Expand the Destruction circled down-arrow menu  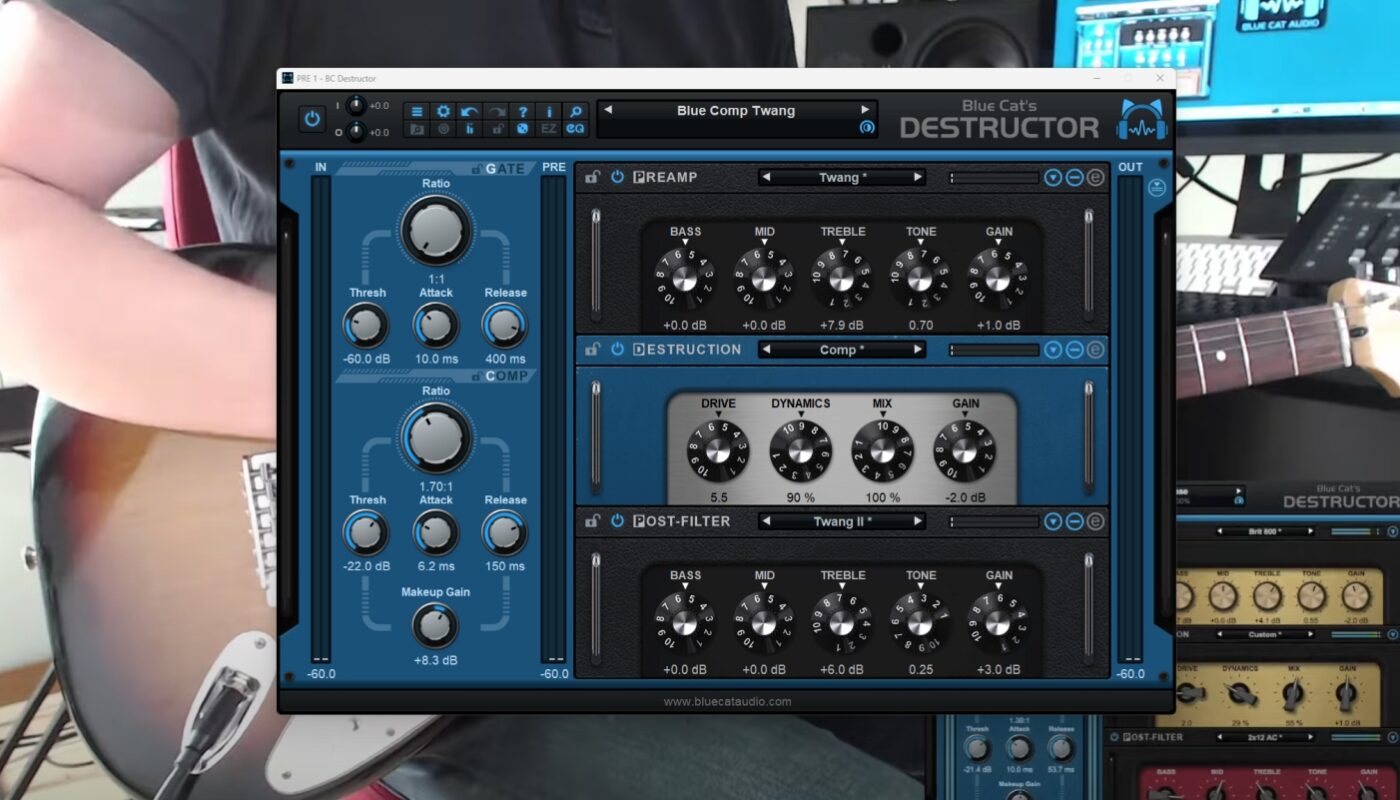(x=1053, y=350)
